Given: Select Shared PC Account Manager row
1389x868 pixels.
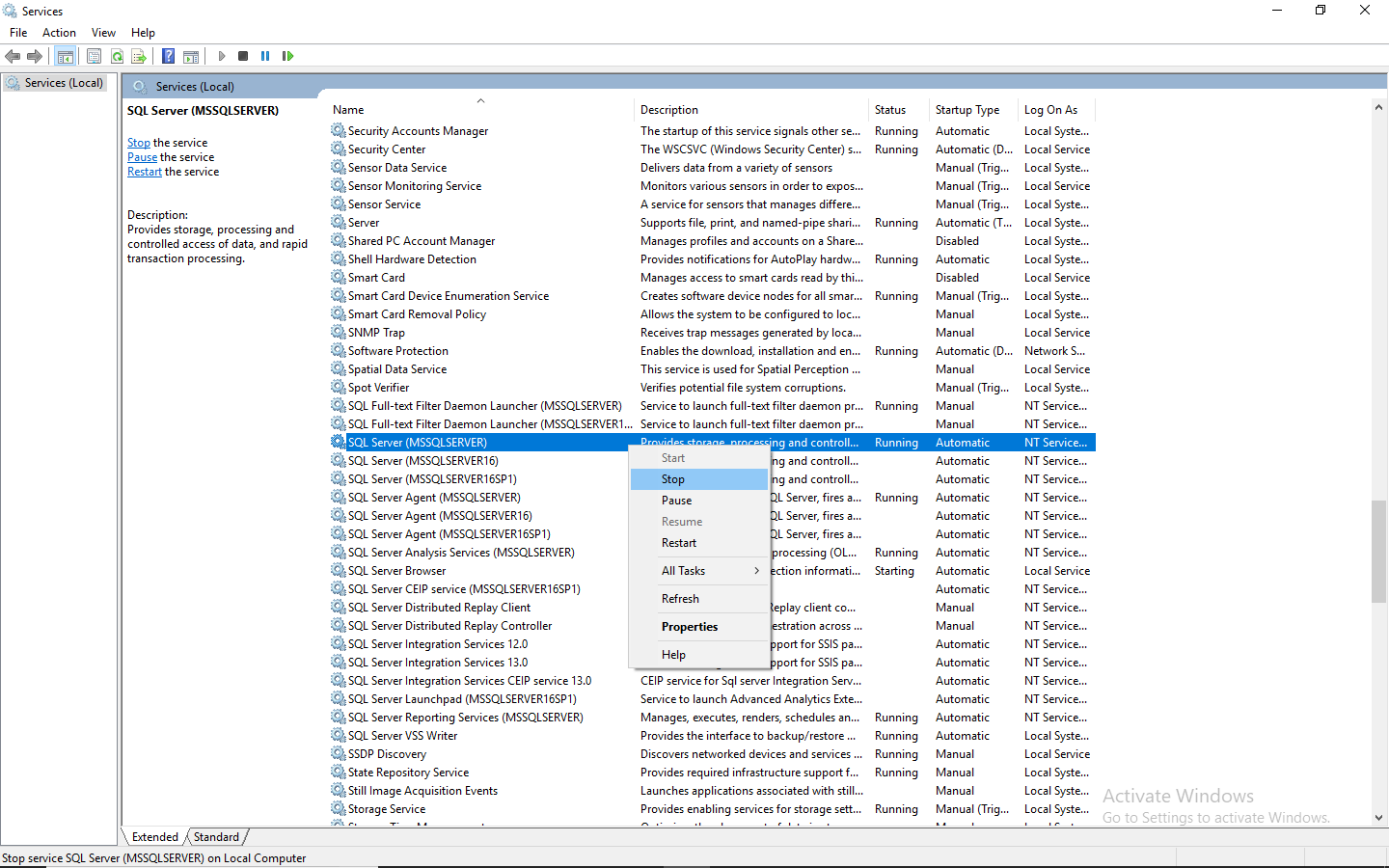Looking at the screenshot, I should [712, 241].
